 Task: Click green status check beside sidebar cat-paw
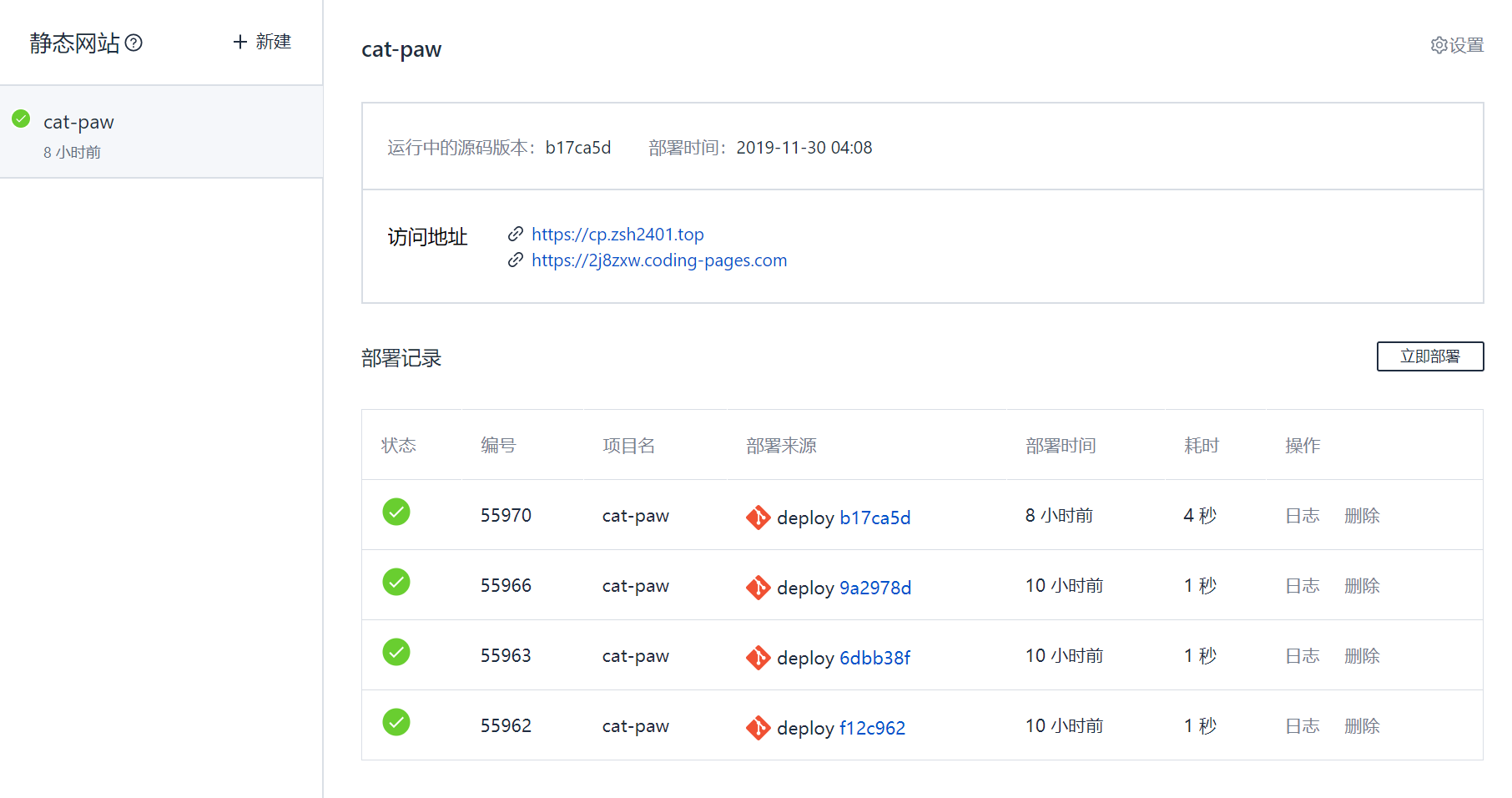coord(22,119)
